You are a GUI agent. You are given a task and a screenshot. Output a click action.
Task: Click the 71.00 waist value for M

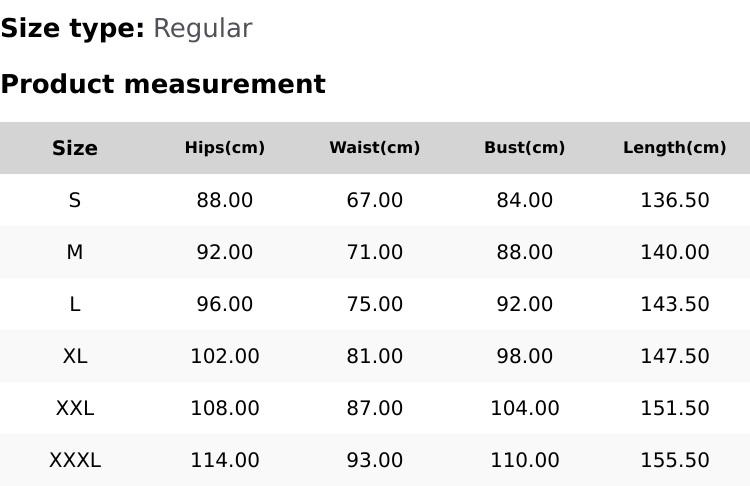click(375, 252)
